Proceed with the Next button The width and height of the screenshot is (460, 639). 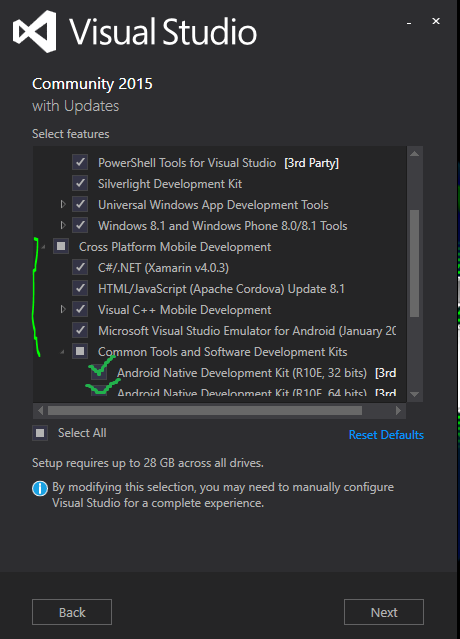[x=384, y=612]
